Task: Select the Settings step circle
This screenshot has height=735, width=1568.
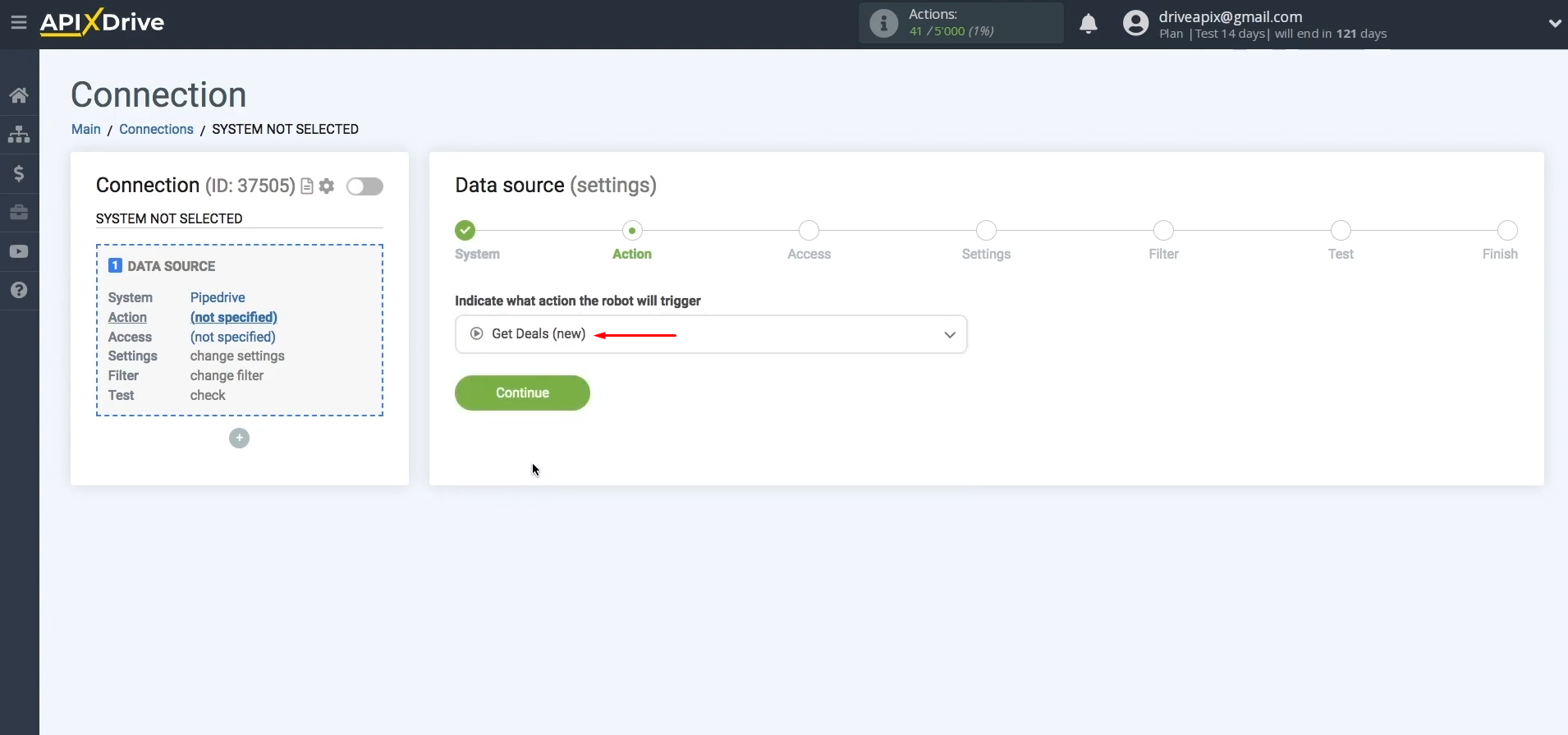Action: pyautogui.click(x=987, y=230)
